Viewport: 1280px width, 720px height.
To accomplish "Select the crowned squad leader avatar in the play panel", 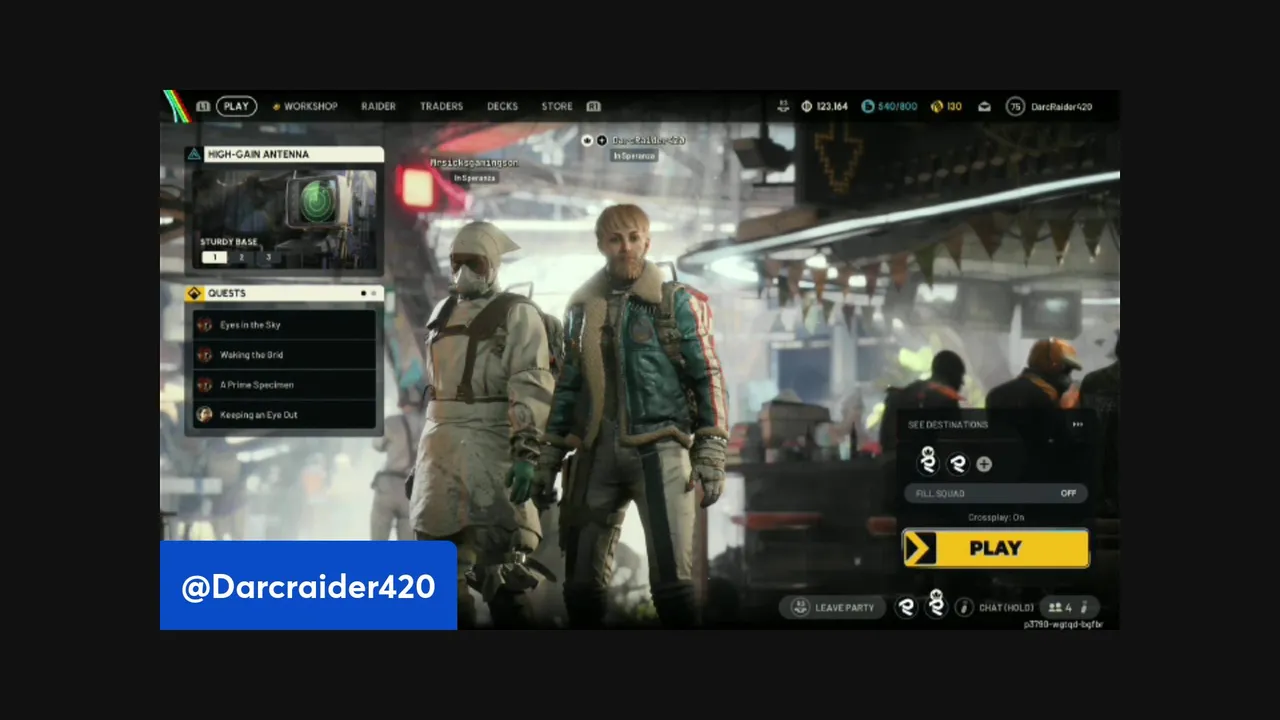I will [929, 461].
